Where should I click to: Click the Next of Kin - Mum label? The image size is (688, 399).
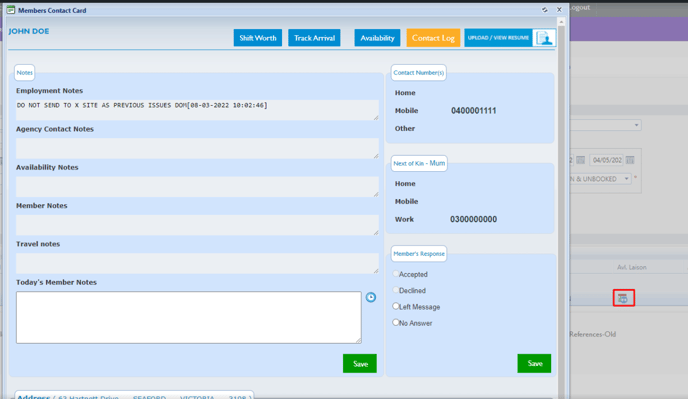(x=419, y=163)
